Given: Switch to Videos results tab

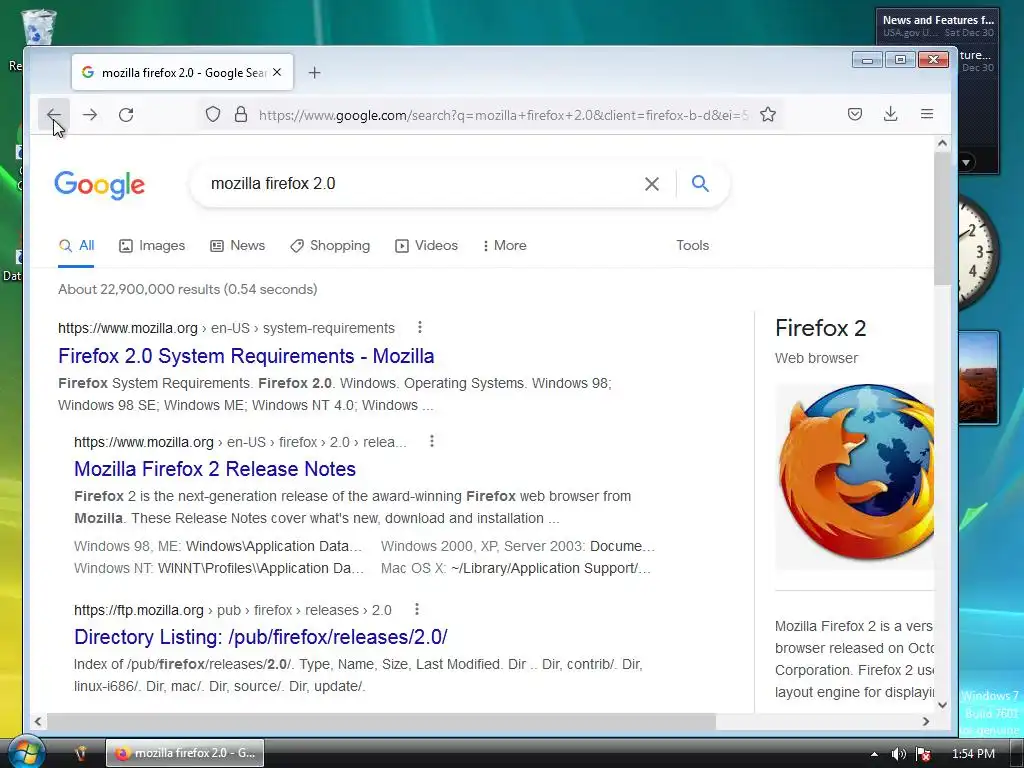Looking at the screenshot, I should [426, 246].
